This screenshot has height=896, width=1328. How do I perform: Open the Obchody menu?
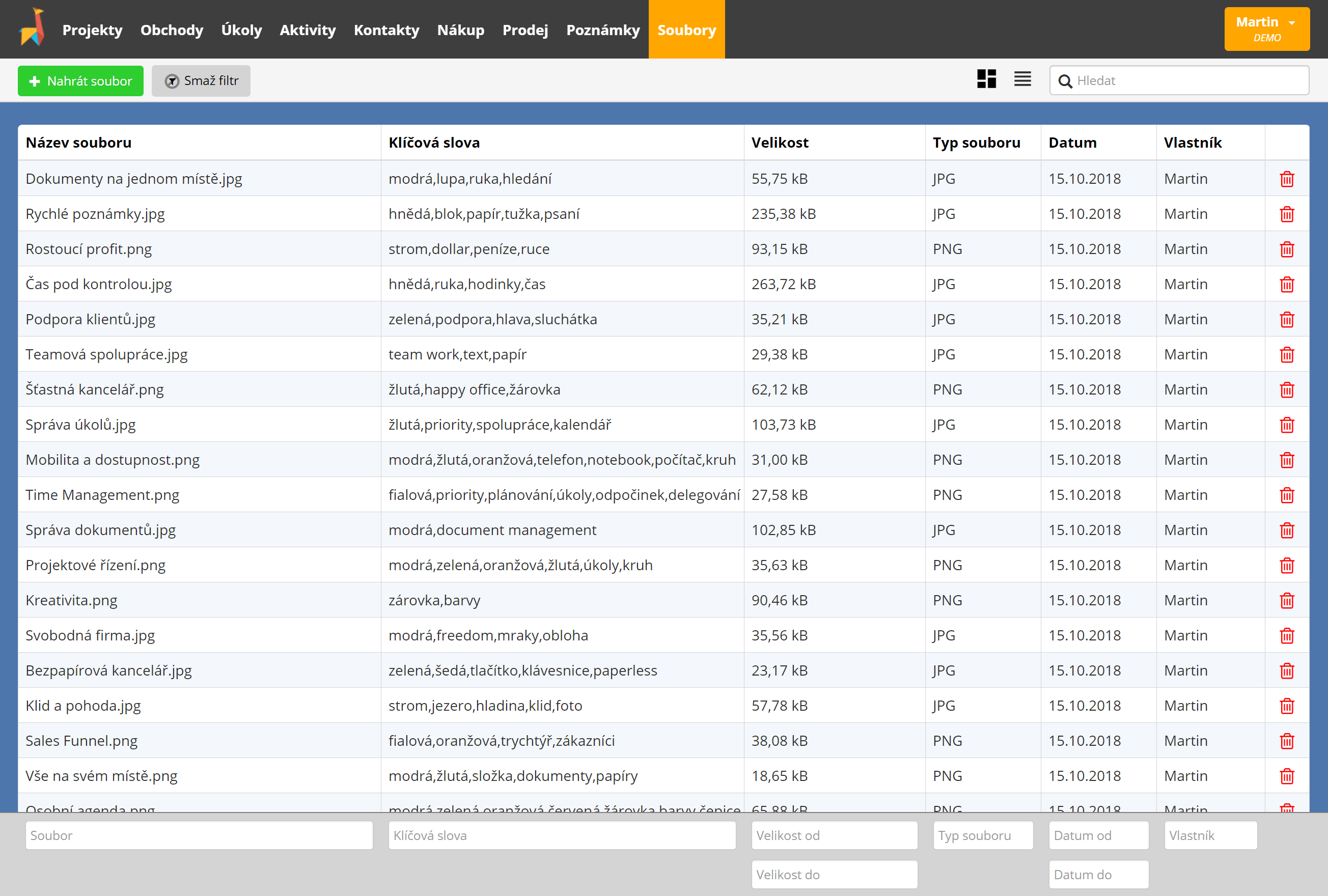pyautogui.click(x=172, y=30)
